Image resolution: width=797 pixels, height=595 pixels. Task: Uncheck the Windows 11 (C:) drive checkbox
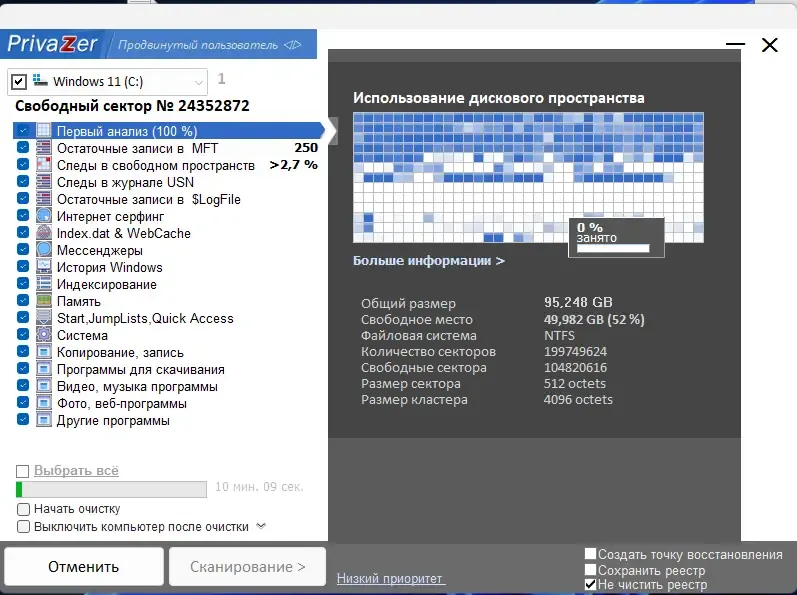click(x=19, y=81)
